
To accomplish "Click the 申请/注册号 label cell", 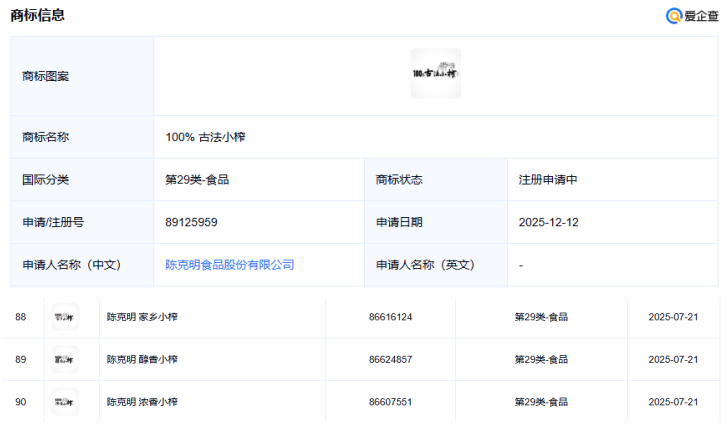I will click(x=82, y=222).
